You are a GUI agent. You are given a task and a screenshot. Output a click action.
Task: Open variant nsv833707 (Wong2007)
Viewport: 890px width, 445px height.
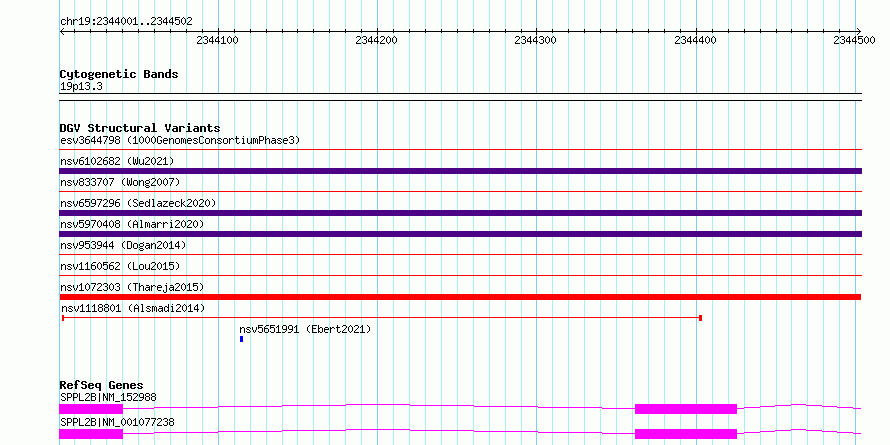[120, 182]
